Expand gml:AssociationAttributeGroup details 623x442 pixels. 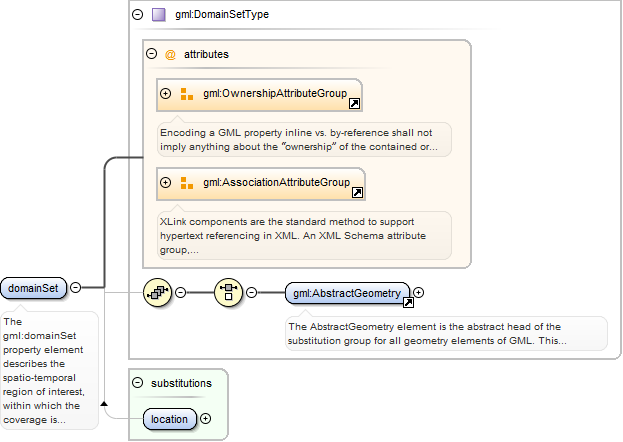pos(166,183)
